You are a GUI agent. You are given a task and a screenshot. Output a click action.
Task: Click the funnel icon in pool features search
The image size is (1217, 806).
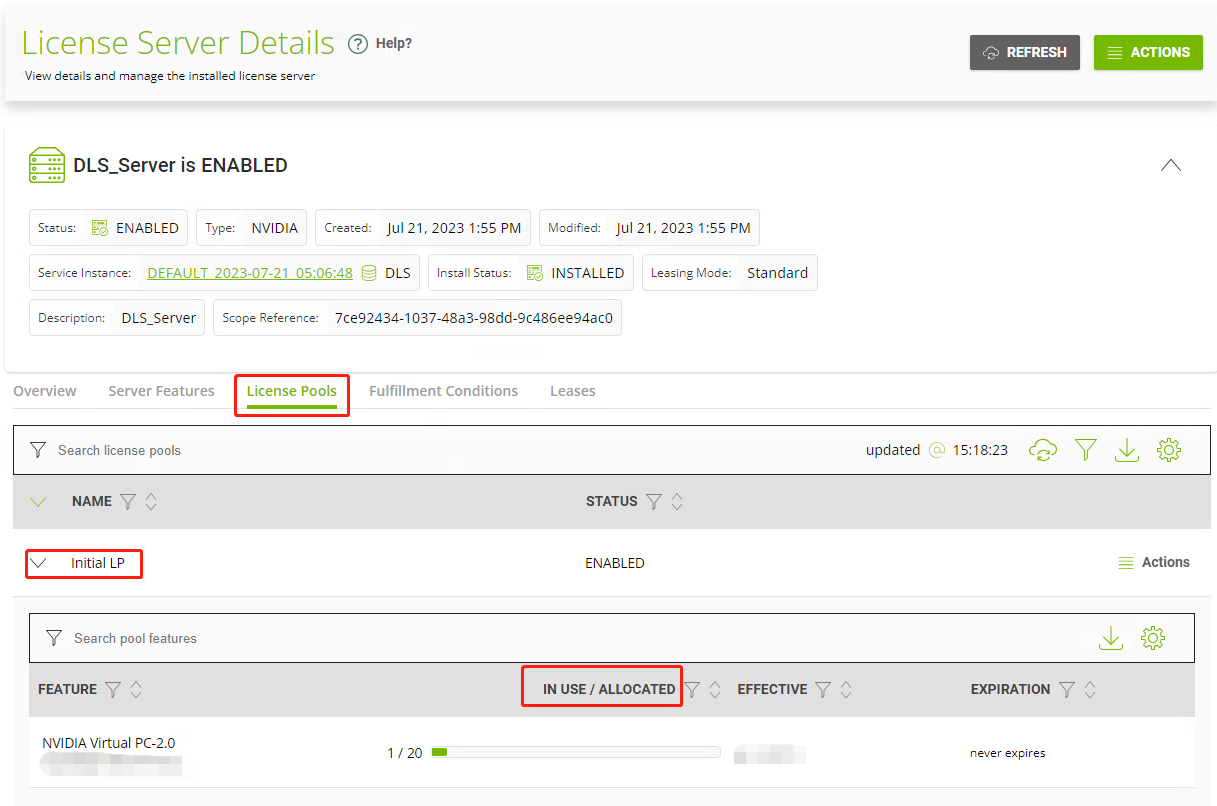[x=54, y=638]
